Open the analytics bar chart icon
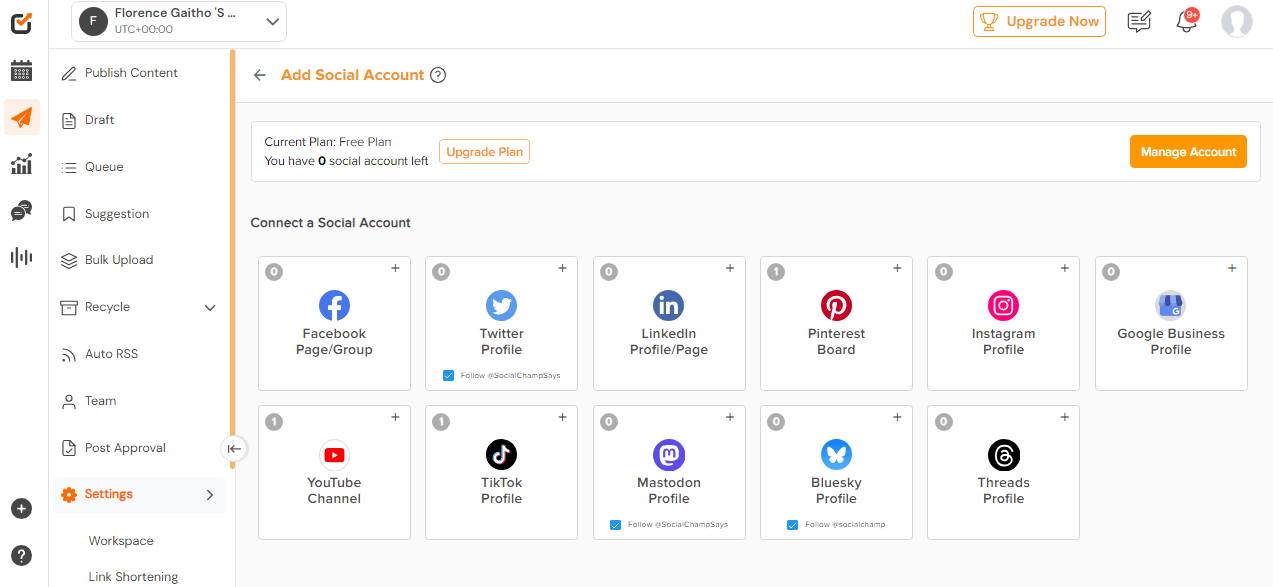Image resolution: width=1273 pixels, height=587 pixels. [x=21, y=164]
